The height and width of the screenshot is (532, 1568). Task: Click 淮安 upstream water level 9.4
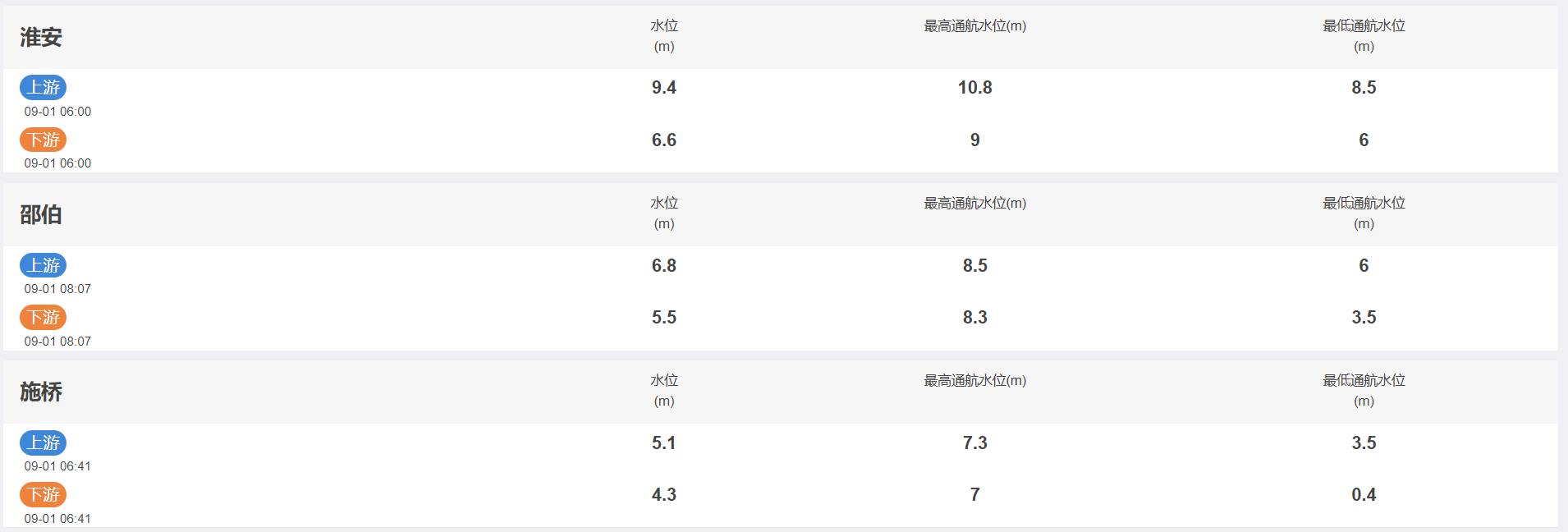pyautogui.click(x=664, y=88)
